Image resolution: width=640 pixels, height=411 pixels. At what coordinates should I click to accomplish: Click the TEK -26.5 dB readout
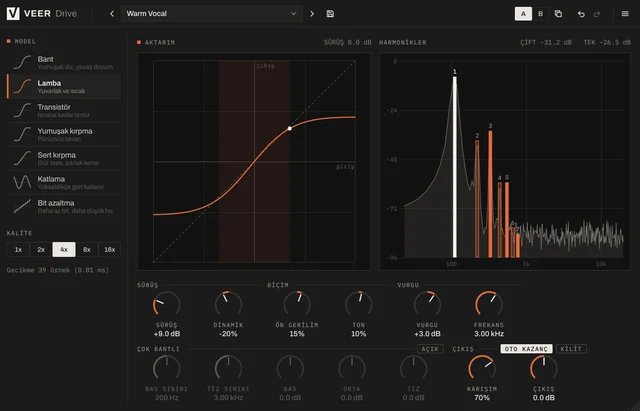pos(607,42)
